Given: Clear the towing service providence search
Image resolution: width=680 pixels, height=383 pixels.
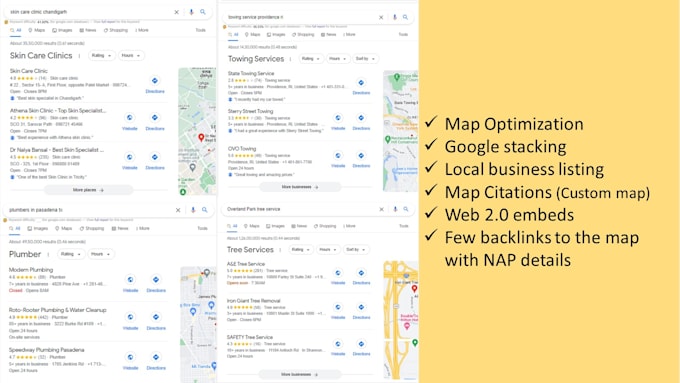Looking at the screenshot, I should (381, 17).
